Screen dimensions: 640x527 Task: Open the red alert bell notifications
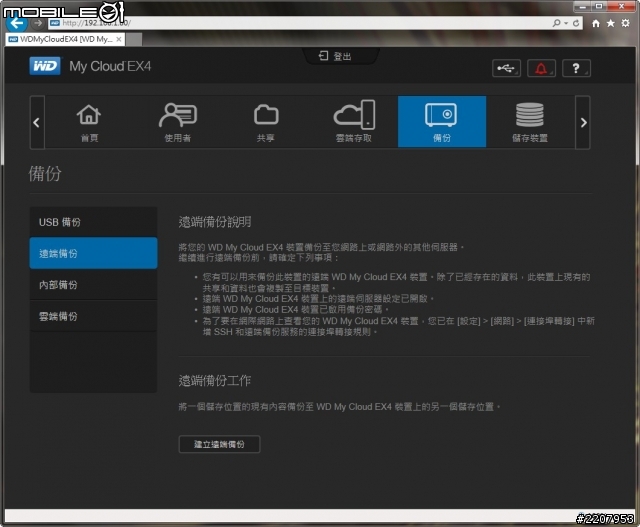(x=541, y=68)
